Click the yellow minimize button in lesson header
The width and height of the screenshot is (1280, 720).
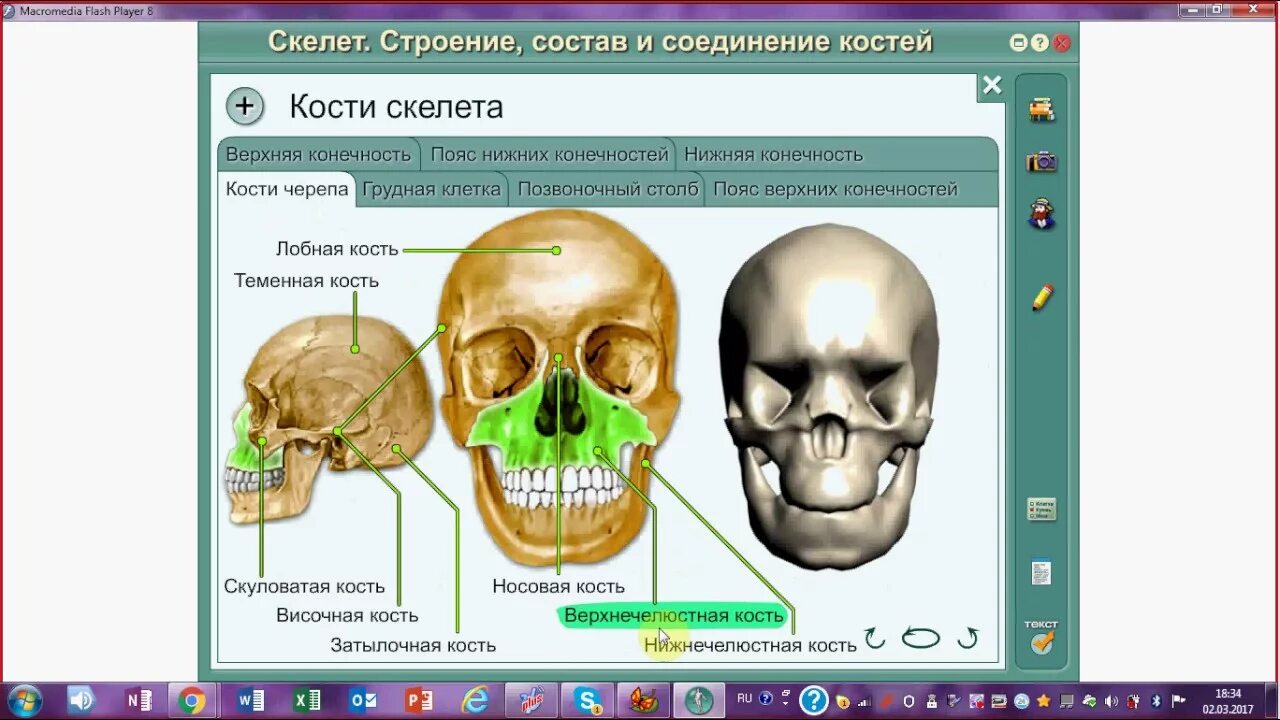click(1019, 43)
